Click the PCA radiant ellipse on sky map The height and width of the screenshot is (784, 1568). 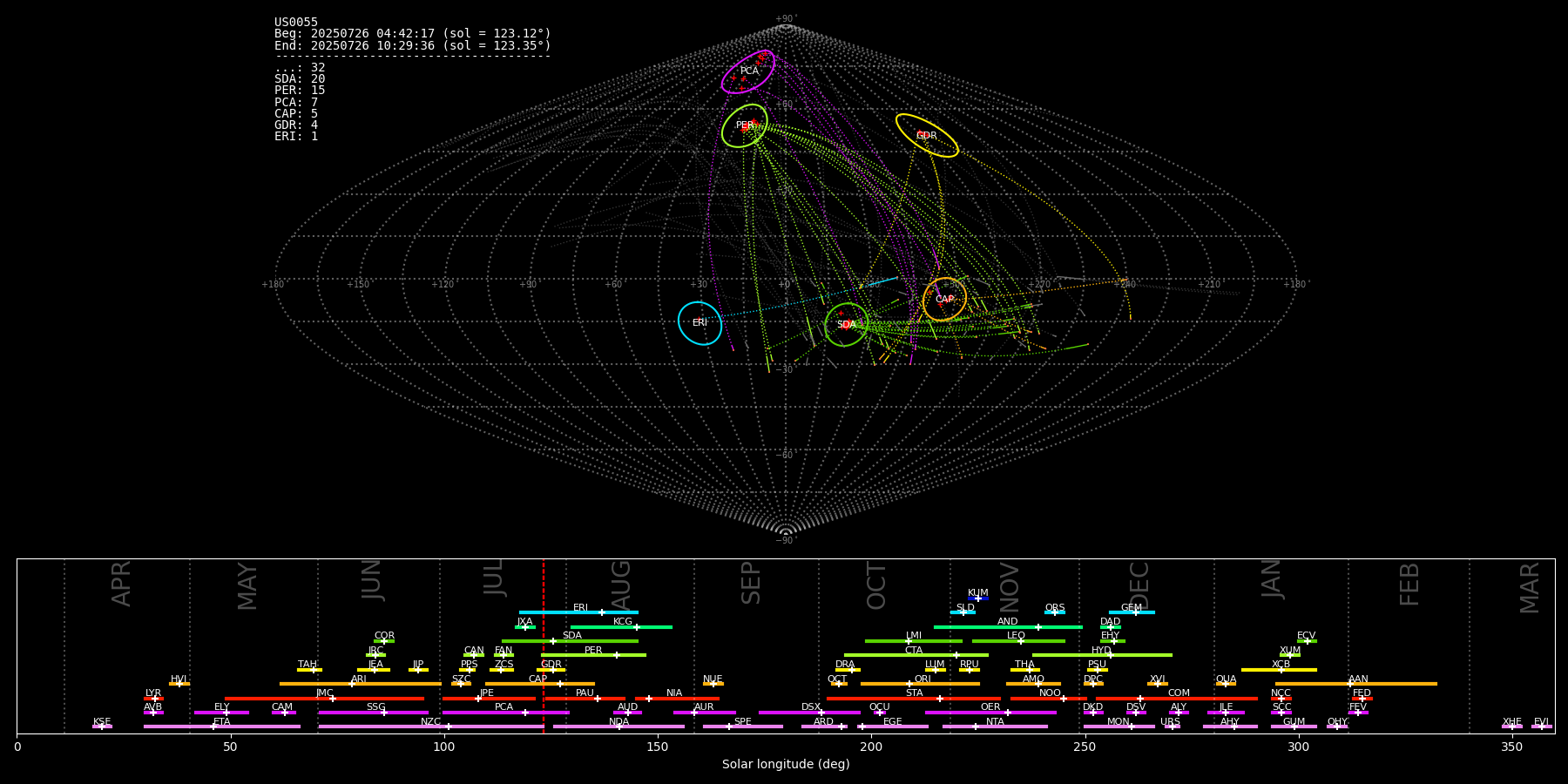pyautogui.click(x=748, y=71)
